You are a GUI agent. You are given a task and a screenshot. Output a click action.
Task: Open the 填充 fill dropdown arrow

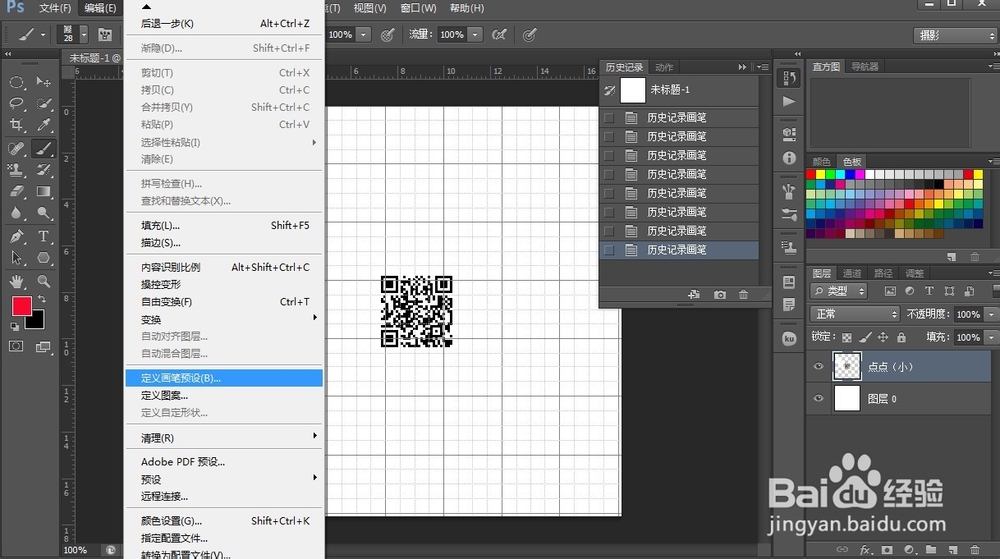pos(990,337)
